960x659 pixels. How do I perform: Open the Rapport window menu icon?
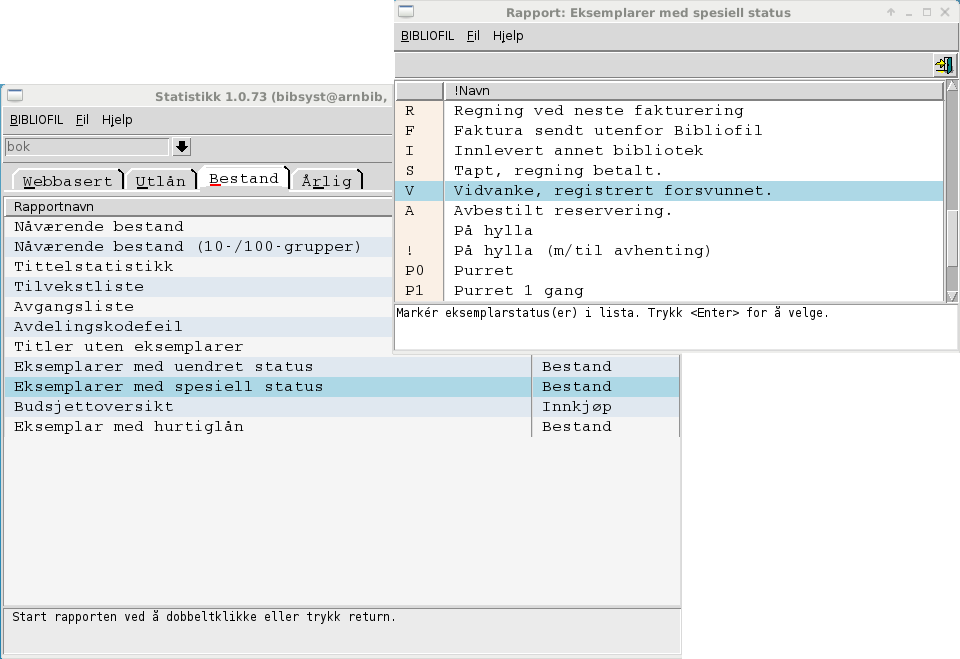click(x=406, y=12)
